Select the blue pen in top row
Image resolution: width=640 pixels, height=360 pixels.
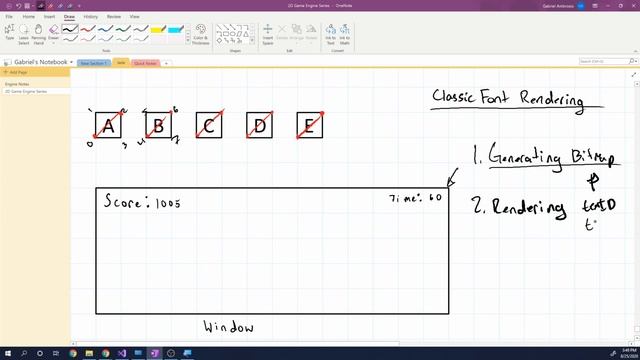coord(105,29)
